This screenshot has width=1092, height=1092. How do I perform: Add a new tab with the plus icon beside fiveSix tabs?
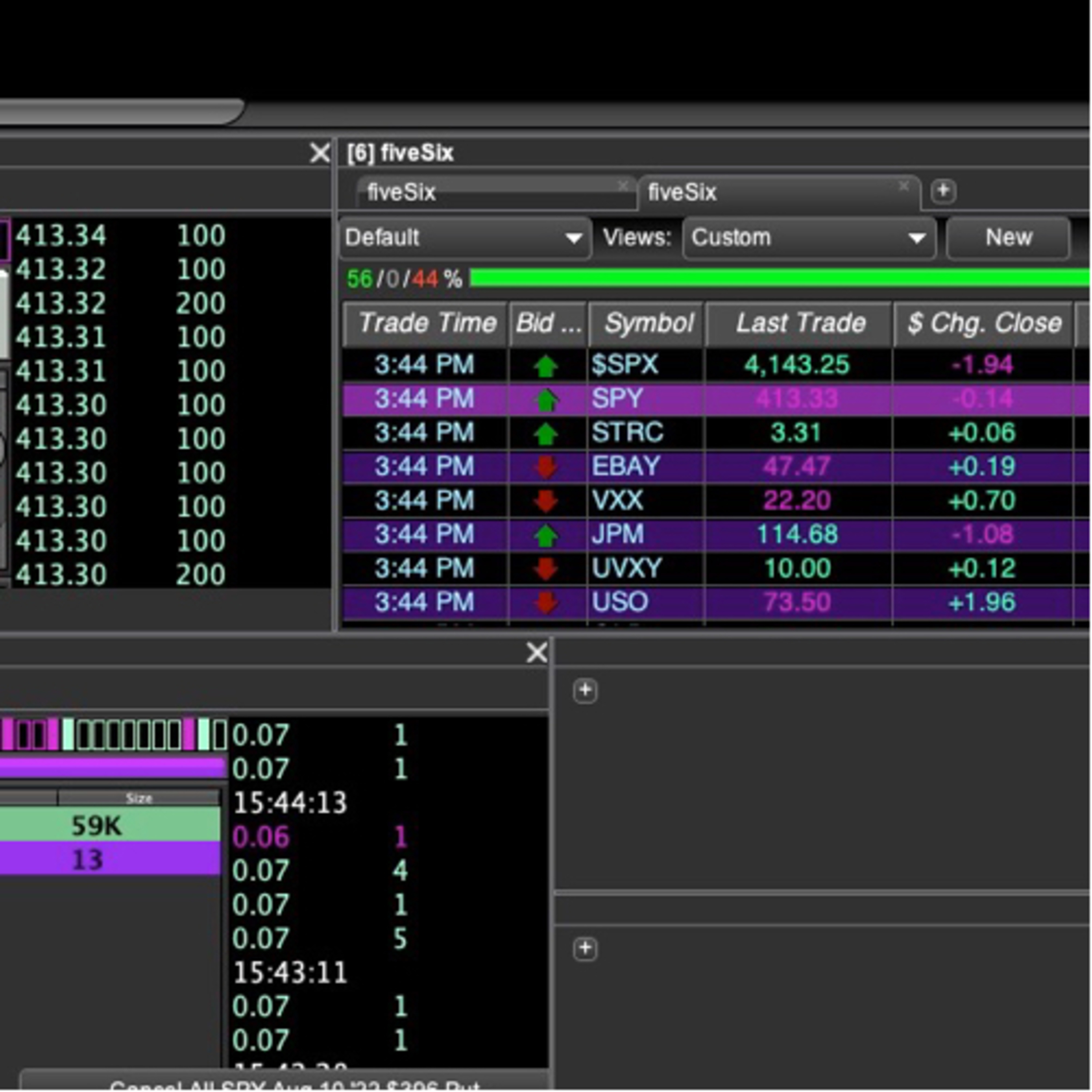coord(943,191)
